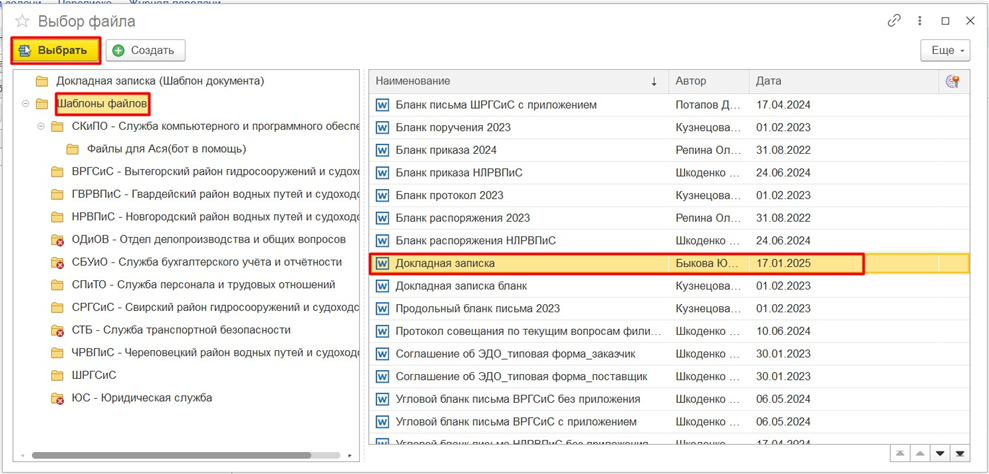Select file Продольный бланк письма 2023
Screen dimensions: 989x474
477,309
